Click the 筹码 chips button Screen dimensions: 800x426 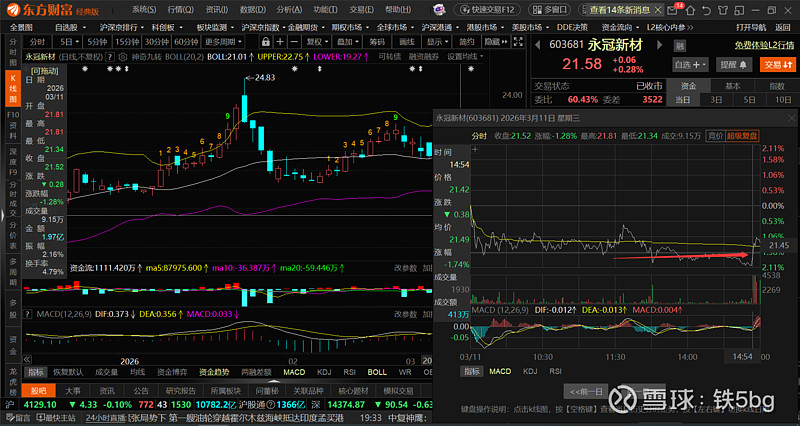click(377, 42)
